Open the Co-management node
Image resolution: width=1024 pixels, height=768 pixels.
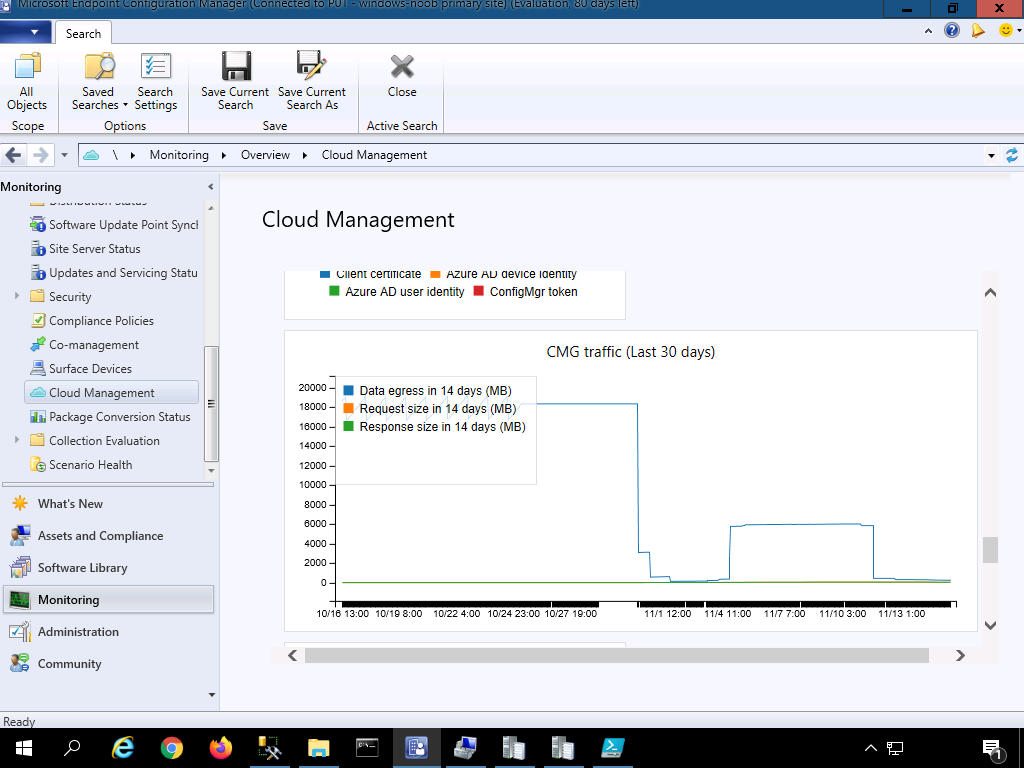pos(85,345)
